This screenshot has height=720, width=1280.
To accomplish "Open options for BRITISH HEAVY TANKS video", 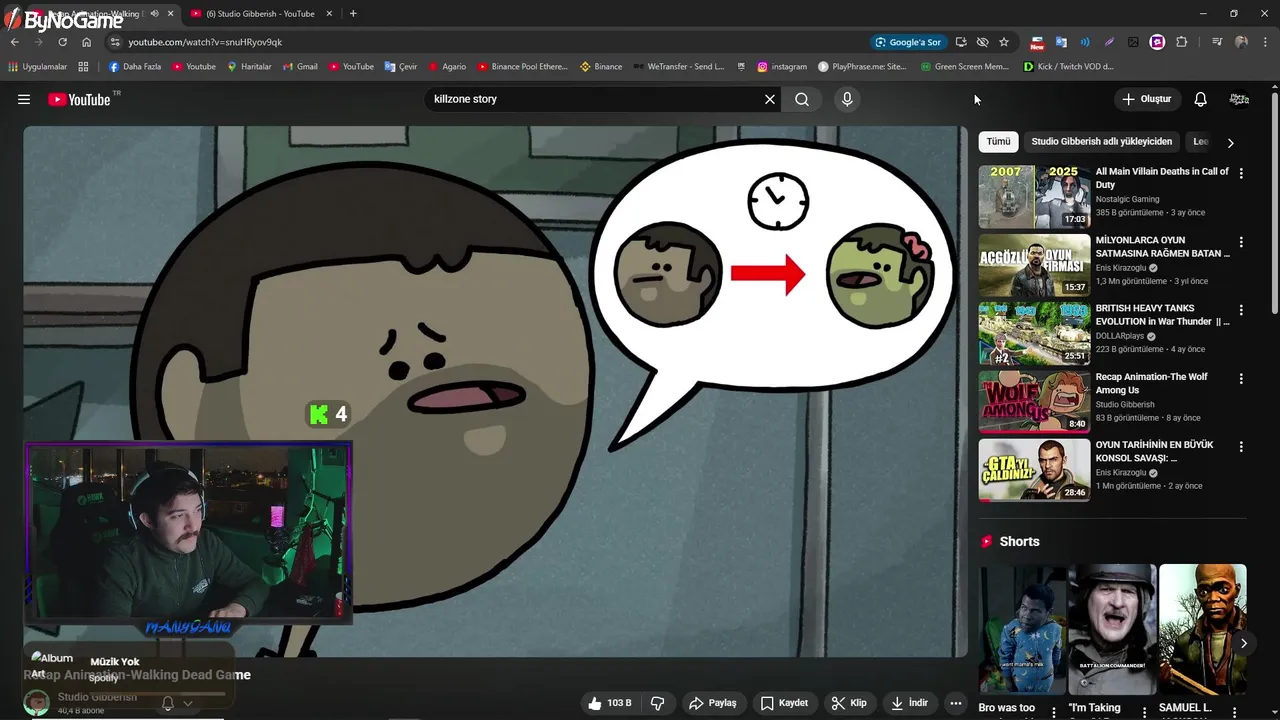I will pyautogui.click(x=1241, y=310).
